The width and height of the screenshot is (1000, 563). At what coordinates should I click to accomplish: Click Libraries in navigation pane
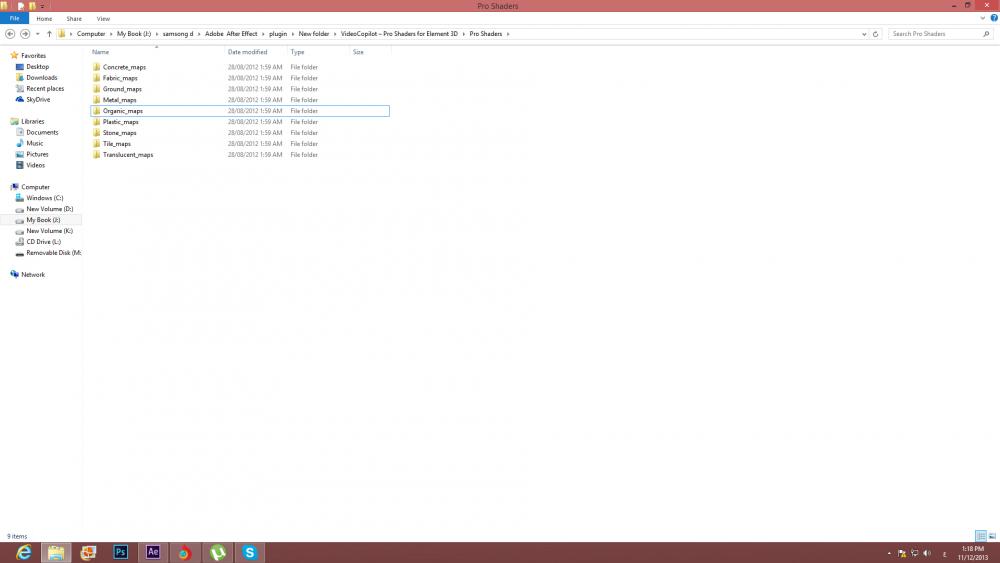pos(33,121)
